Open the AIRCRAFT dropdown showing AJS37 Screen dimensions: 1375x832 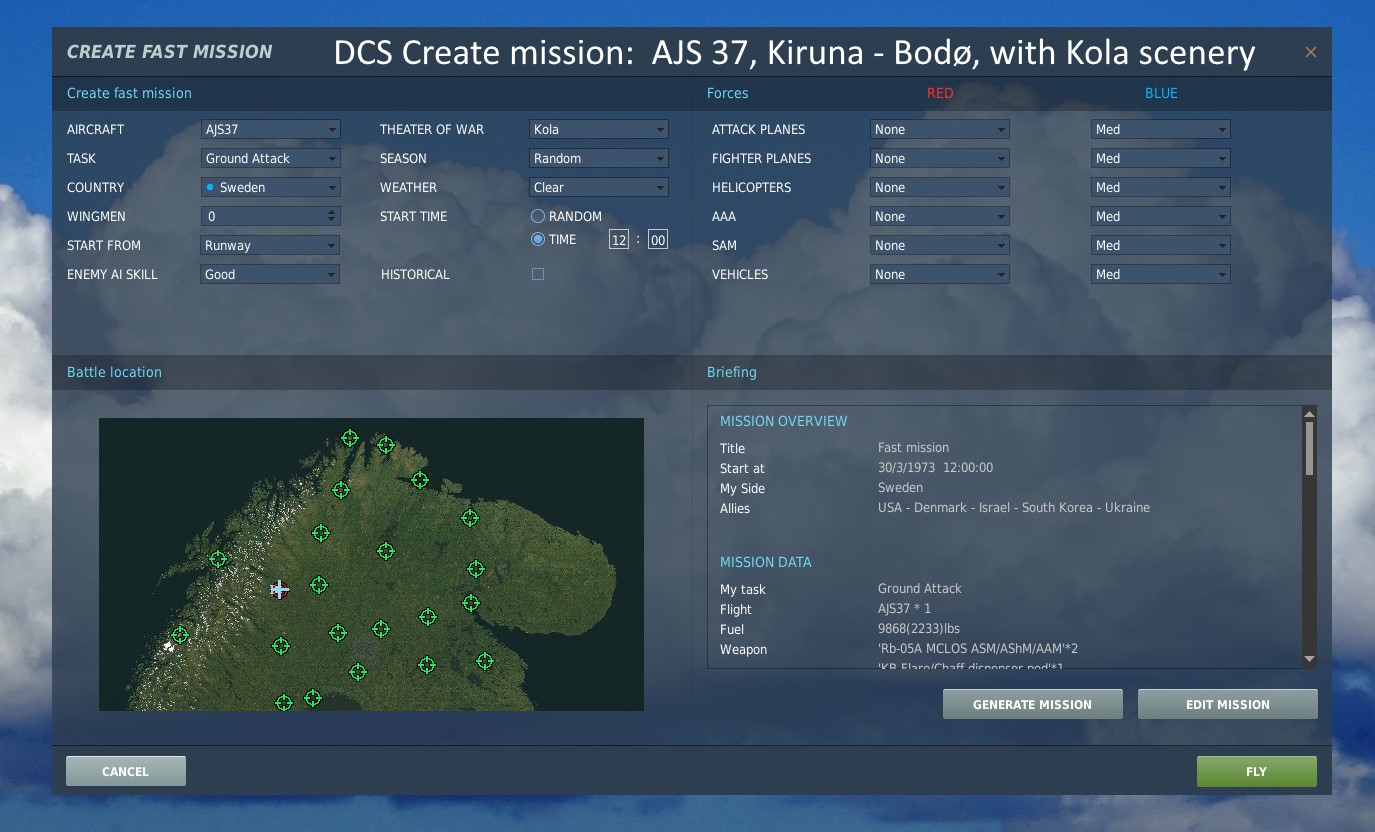(270, 129)
